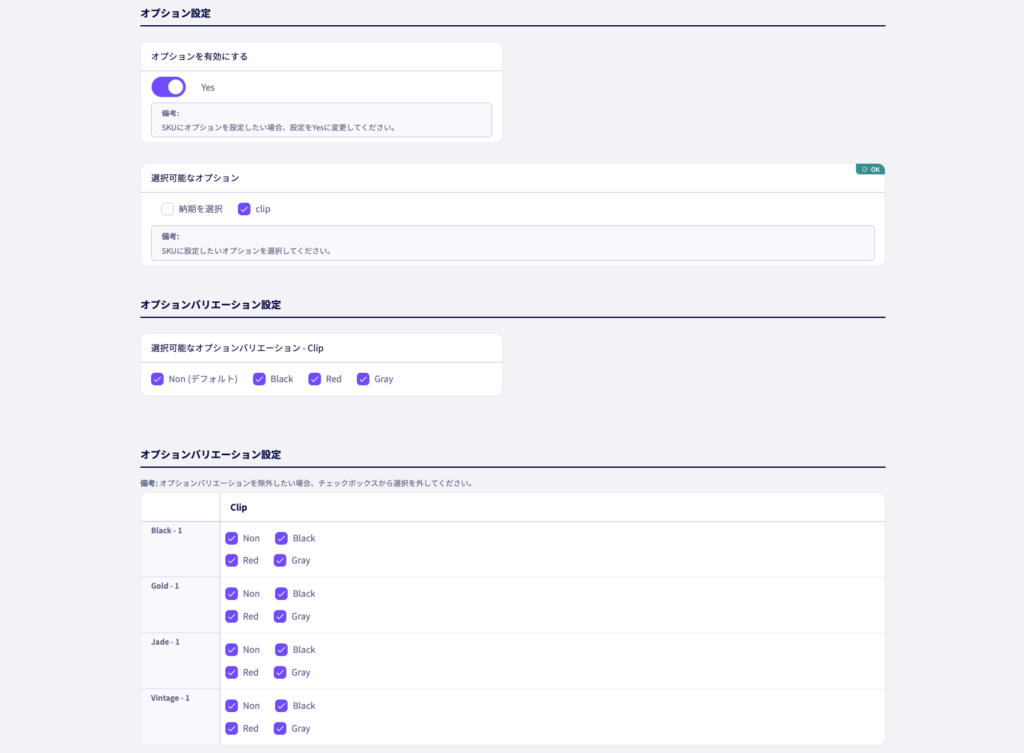The image size is (1024, 753).
Task: Uncheck Red for the Vintage - 1 row
Action: [x=232, y=728]
